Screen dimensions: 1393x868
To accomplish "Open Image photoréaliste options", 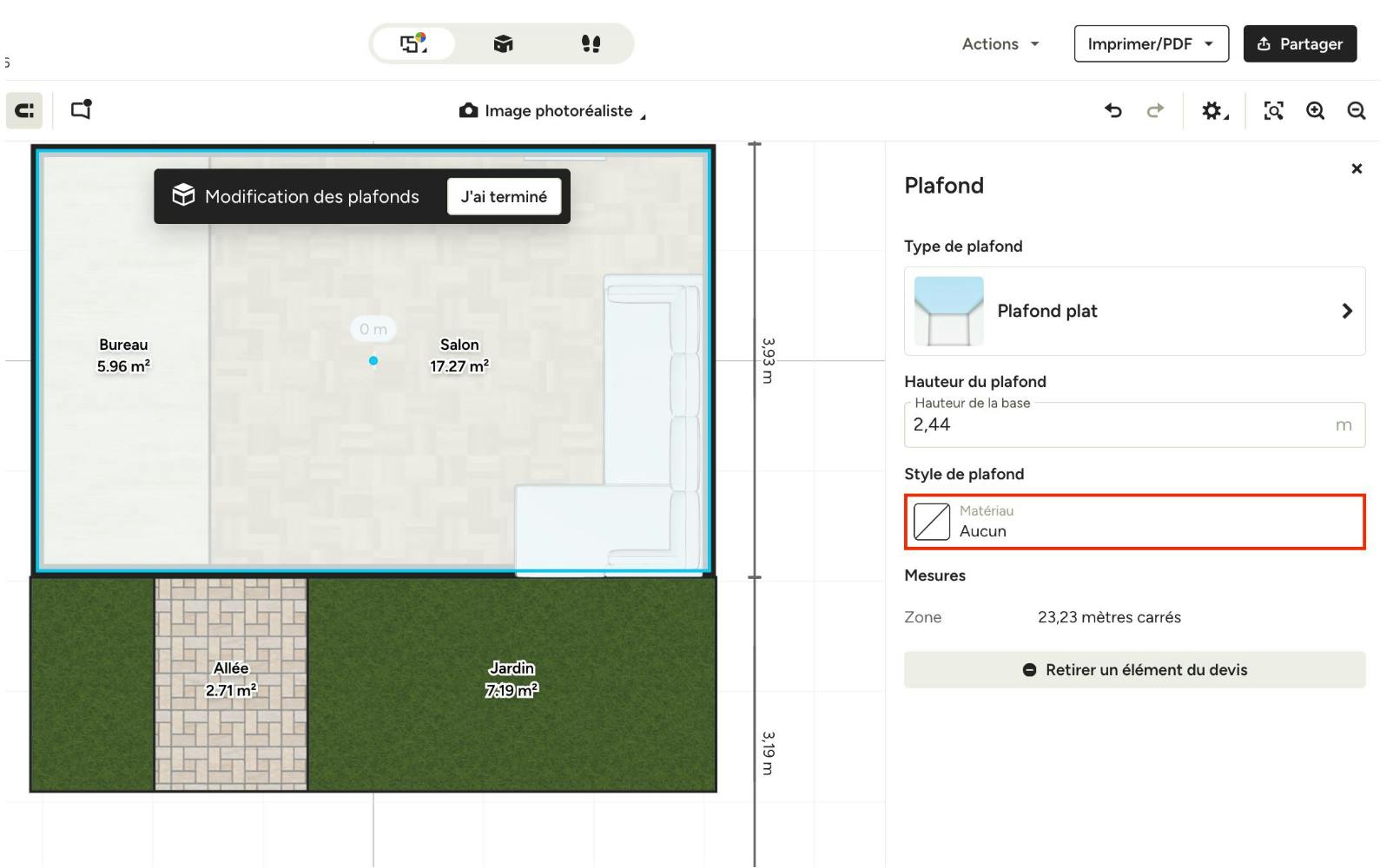I will [552, 111].
